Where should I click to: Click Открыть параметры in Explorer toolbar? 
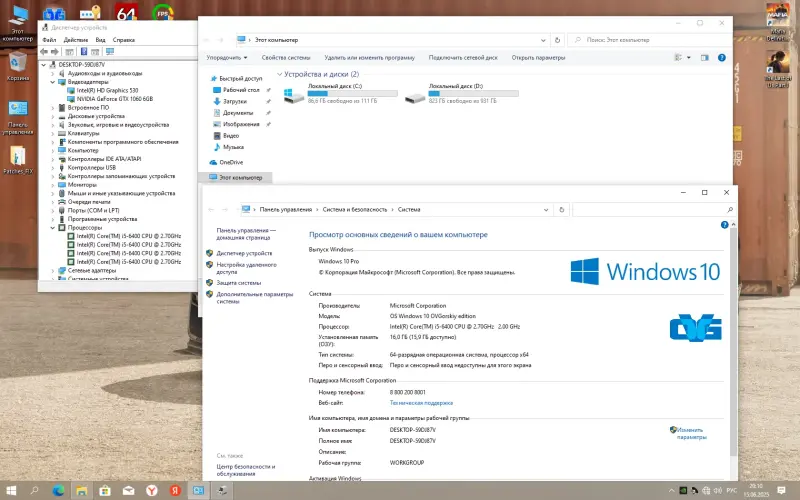[x=538, y=58]
